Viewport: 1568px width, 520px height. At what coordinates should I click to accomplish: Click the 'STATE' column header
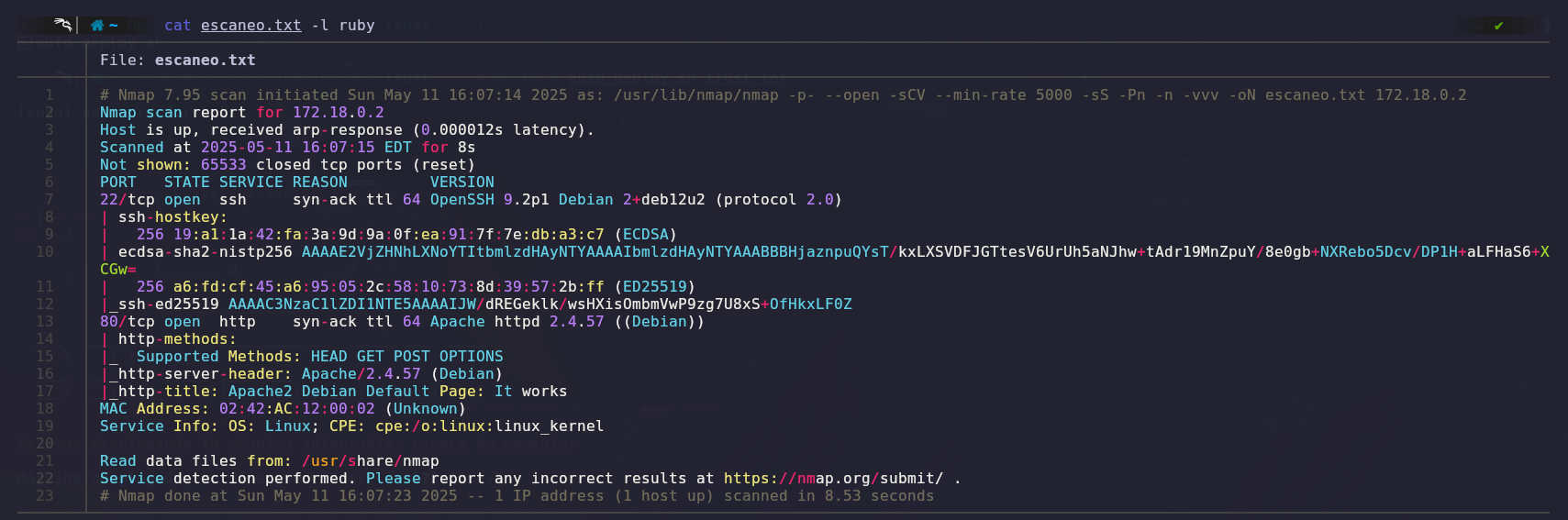coord(187,183)
